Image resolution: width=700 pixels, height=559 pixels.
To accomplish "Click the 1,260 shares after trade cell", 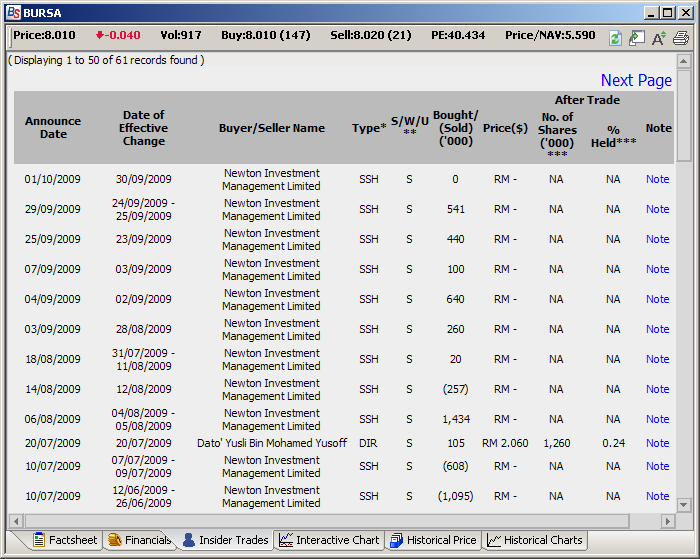I will point(557,443).
